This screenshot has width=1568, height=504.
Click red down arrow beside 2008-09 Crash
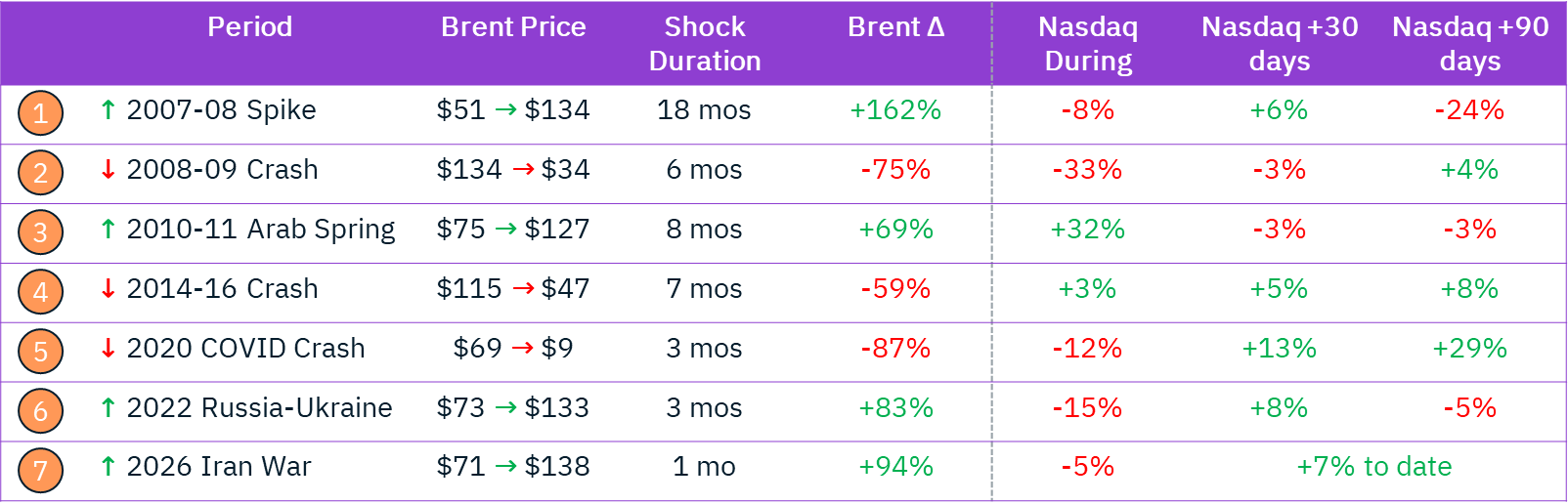109,170
